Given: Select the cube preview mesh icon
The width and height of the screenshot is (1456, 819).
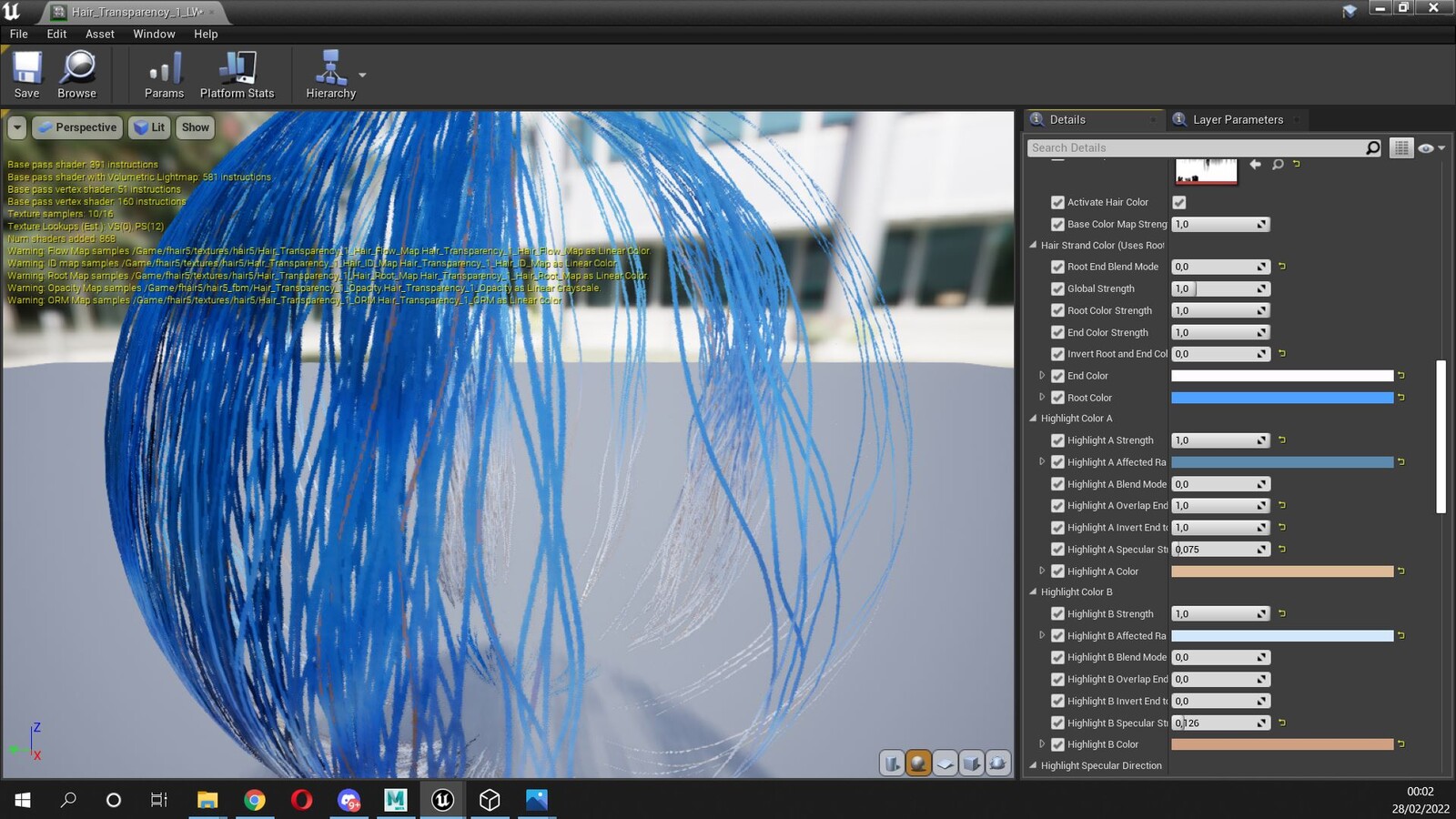Looking at the screenshot, I should 971,763.
